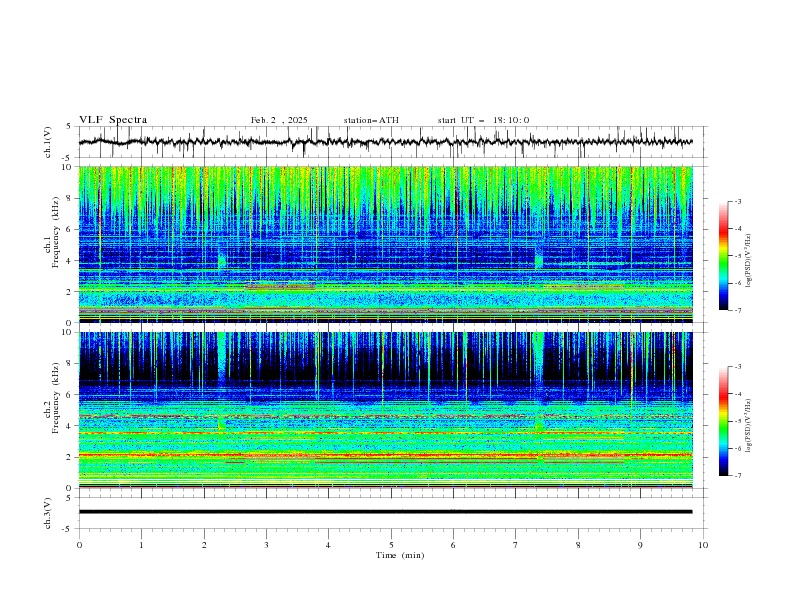Click the time axis tick label '10'

[x=703, y=545]
